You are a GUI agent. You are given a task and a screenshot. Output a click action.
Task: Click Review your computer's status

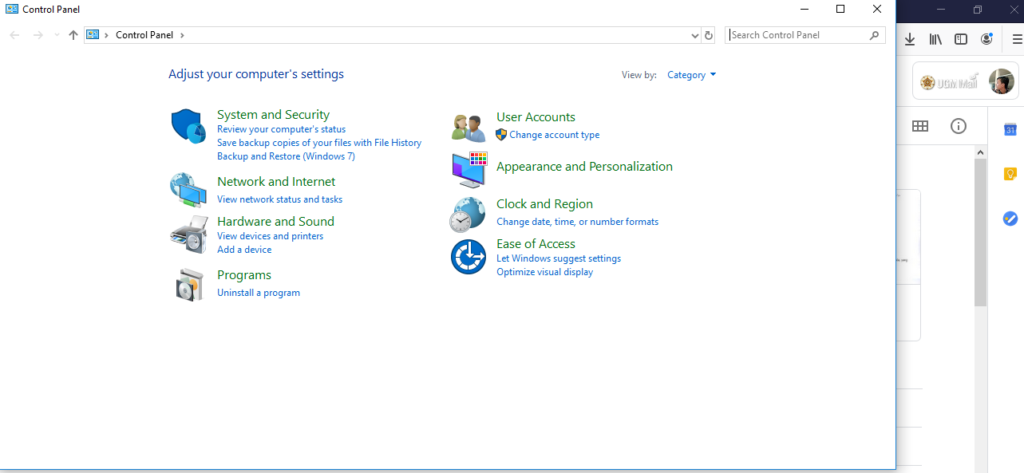(x=281, y=129)
